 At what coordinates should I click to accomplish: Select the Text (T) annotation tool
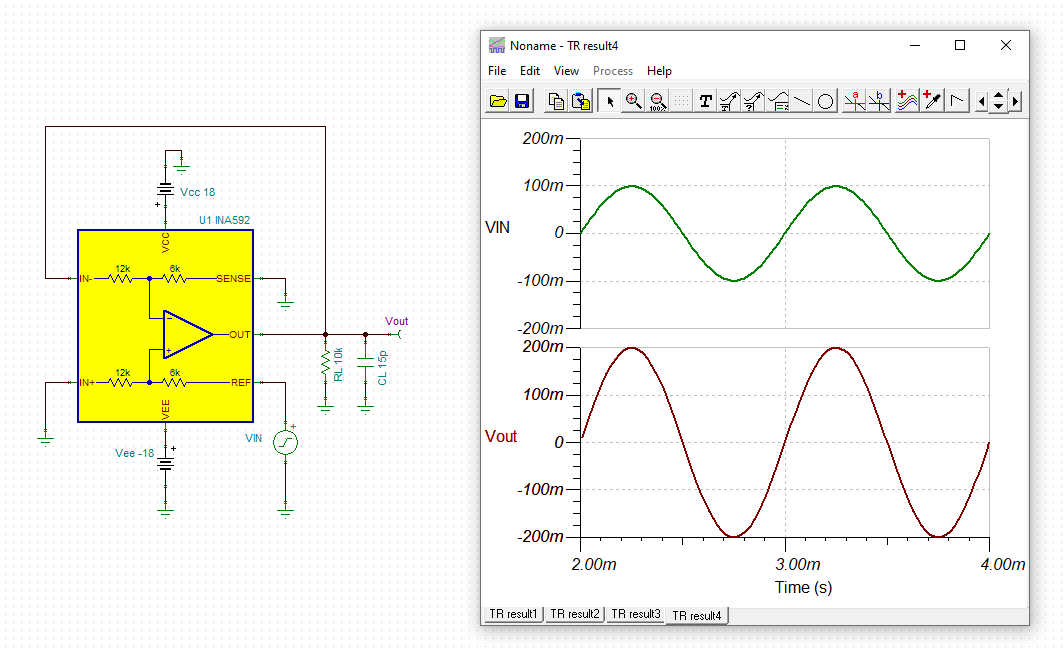[x=706, y=101]
